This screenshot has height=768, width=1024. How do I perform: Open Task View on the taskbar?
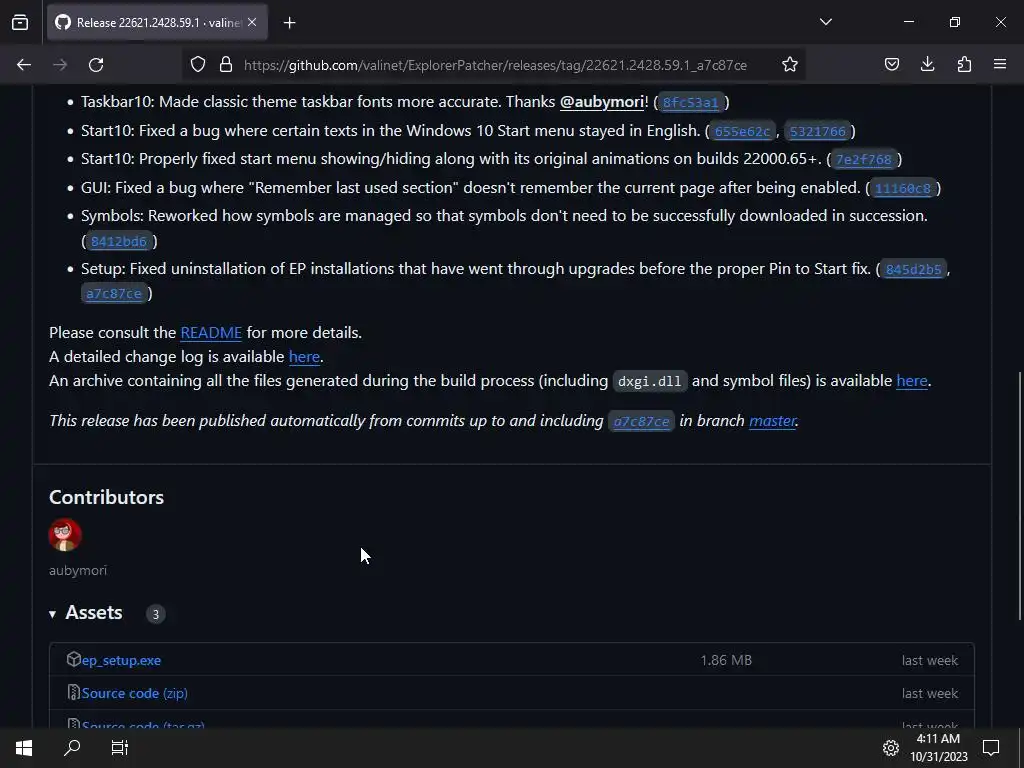[x=120, y=748]
